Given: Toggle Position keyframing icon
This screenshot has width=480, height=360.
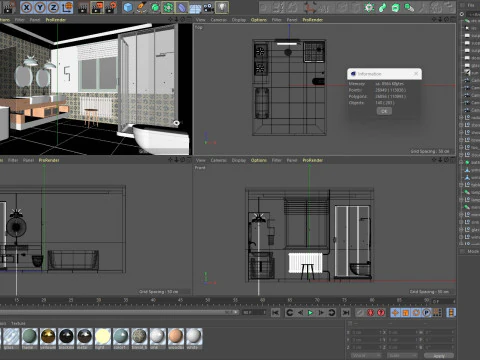Looking at the screenshot, I should 395,313.
